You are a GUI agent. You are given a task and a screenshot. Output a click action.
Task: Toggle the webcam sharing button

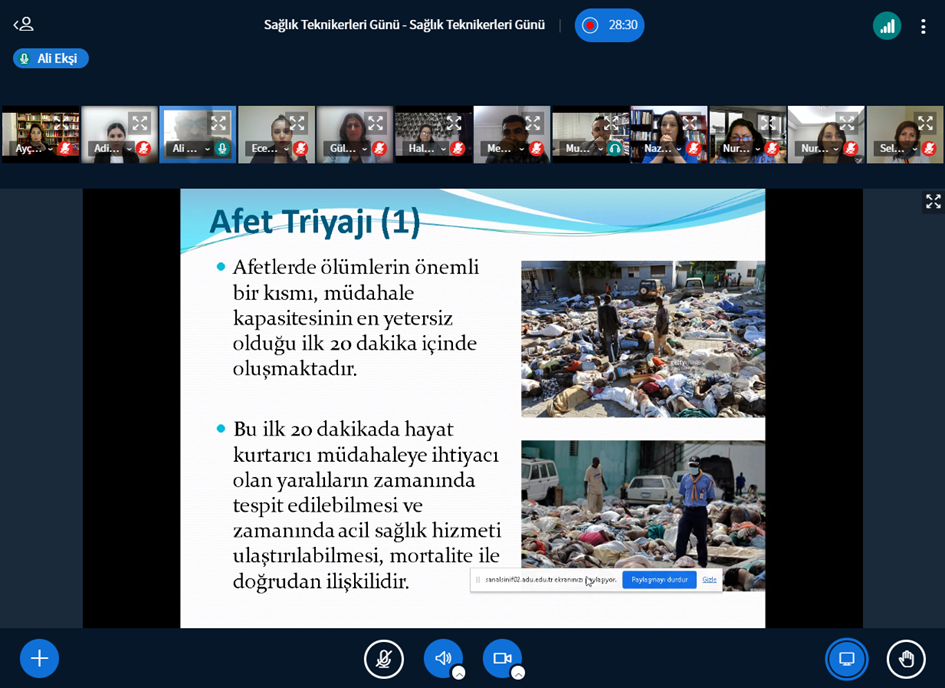pyautogui.click(x=502, y=658)
